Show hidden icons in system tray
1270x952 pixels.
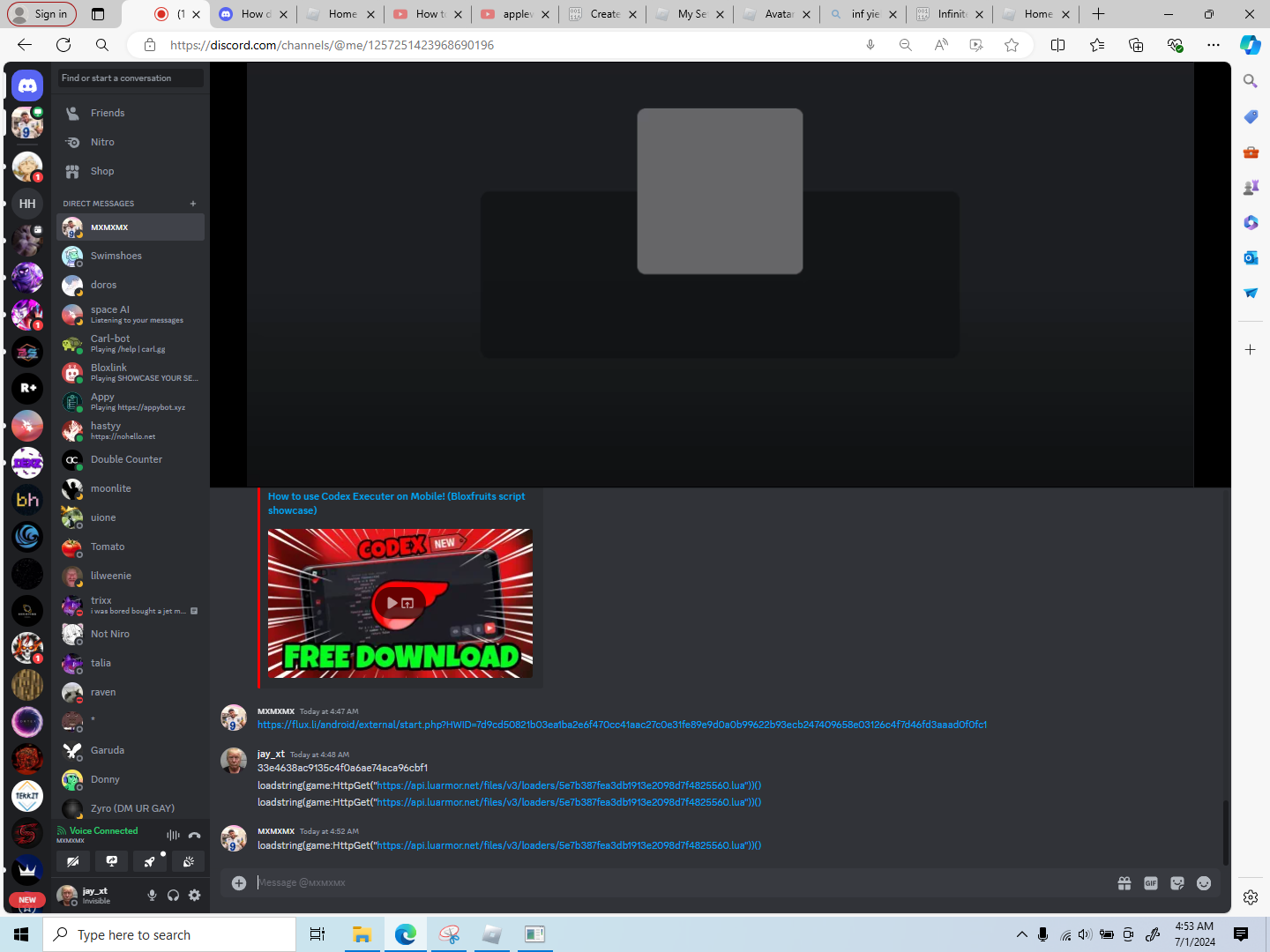(x=1022, y=934)
